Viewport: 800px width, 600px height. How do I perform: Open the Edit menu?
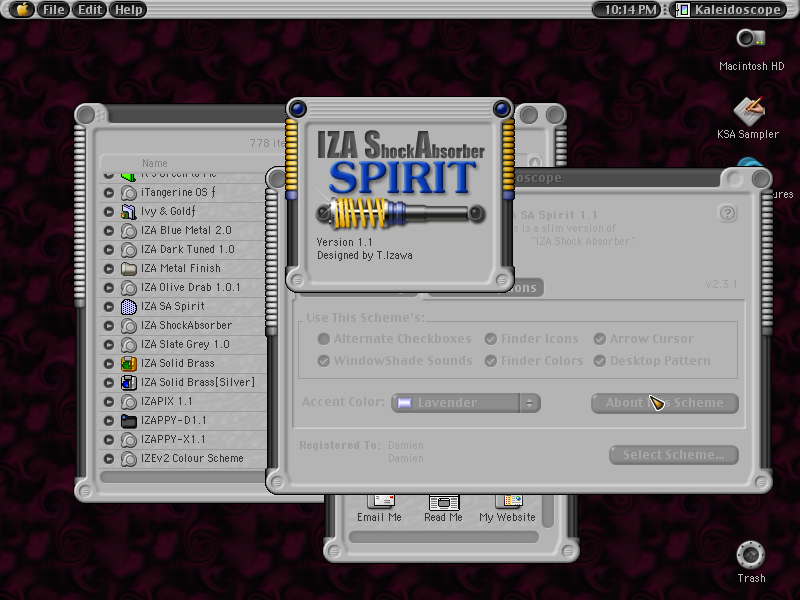pyautogui.click(x=90, y=9)
